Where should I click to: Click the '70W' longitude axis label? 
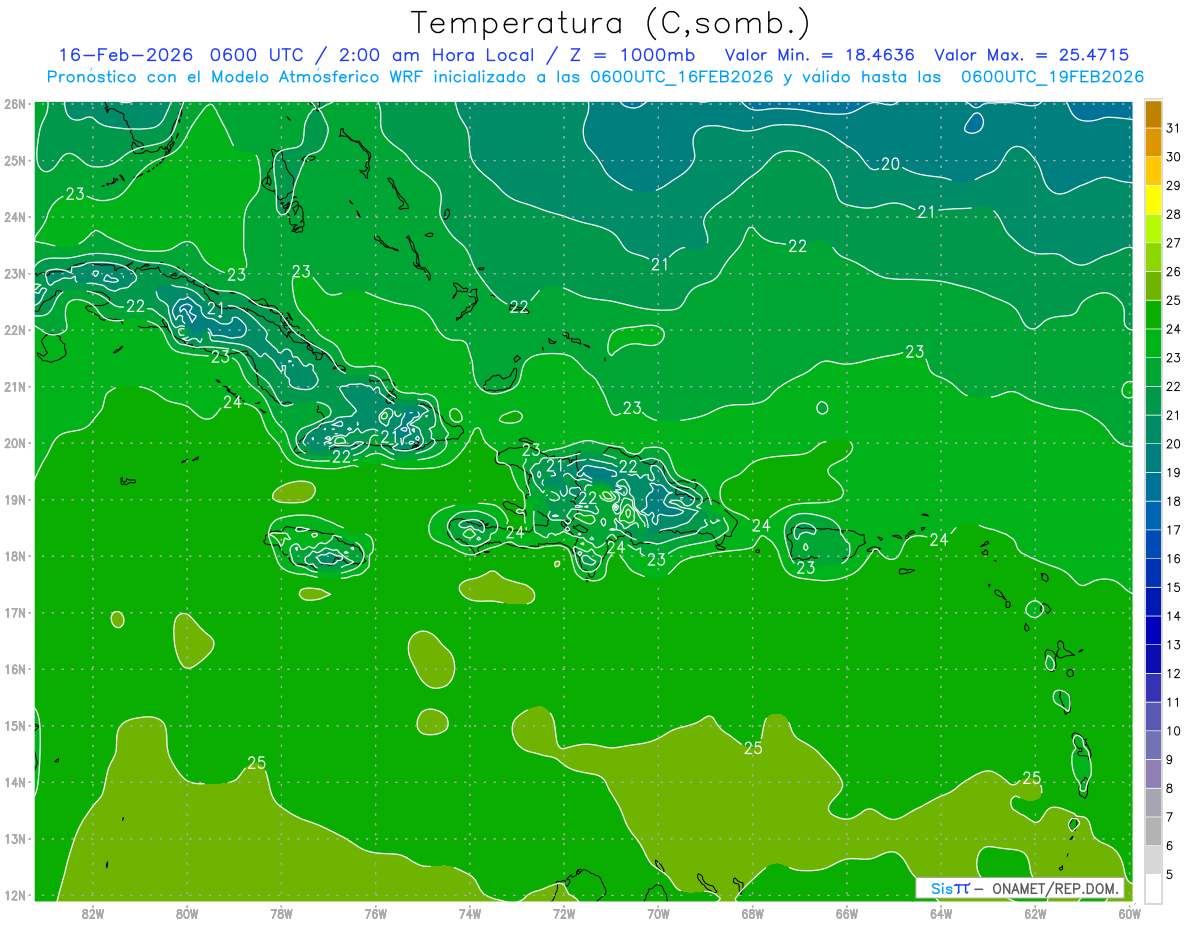pos(658,912)
